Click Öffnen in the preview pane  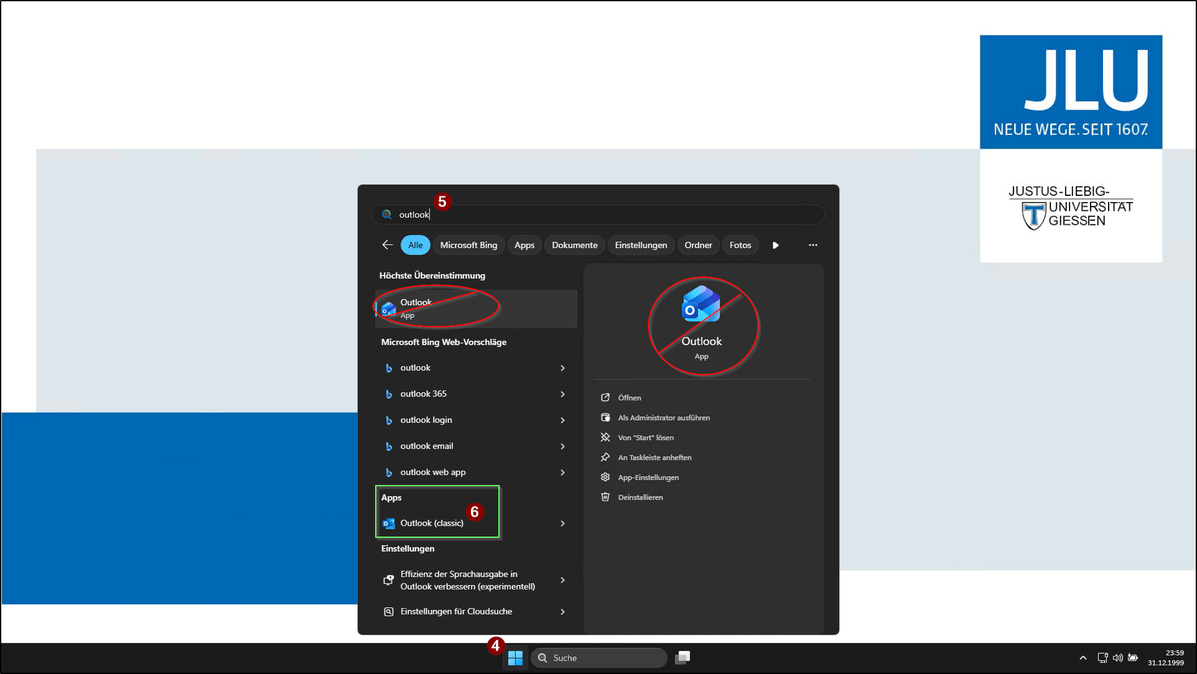(x=630, y=398)
